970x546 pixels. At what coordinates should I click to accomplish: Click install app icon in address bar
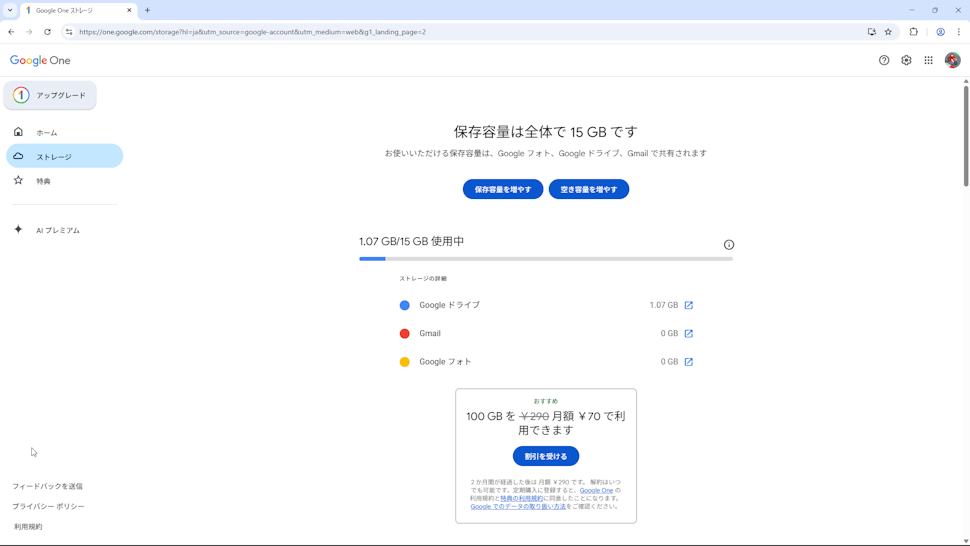(872, 32)
